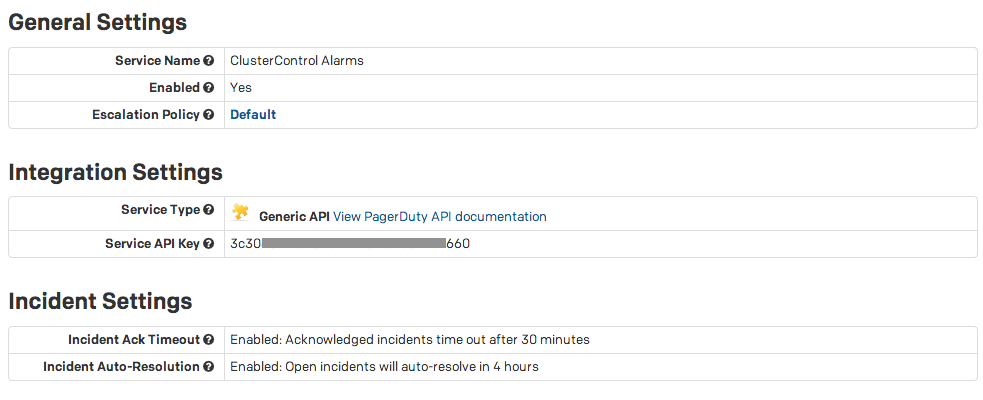
Task: Click help icon beside Incident Ack Timeout
Action: pos(208,340)
